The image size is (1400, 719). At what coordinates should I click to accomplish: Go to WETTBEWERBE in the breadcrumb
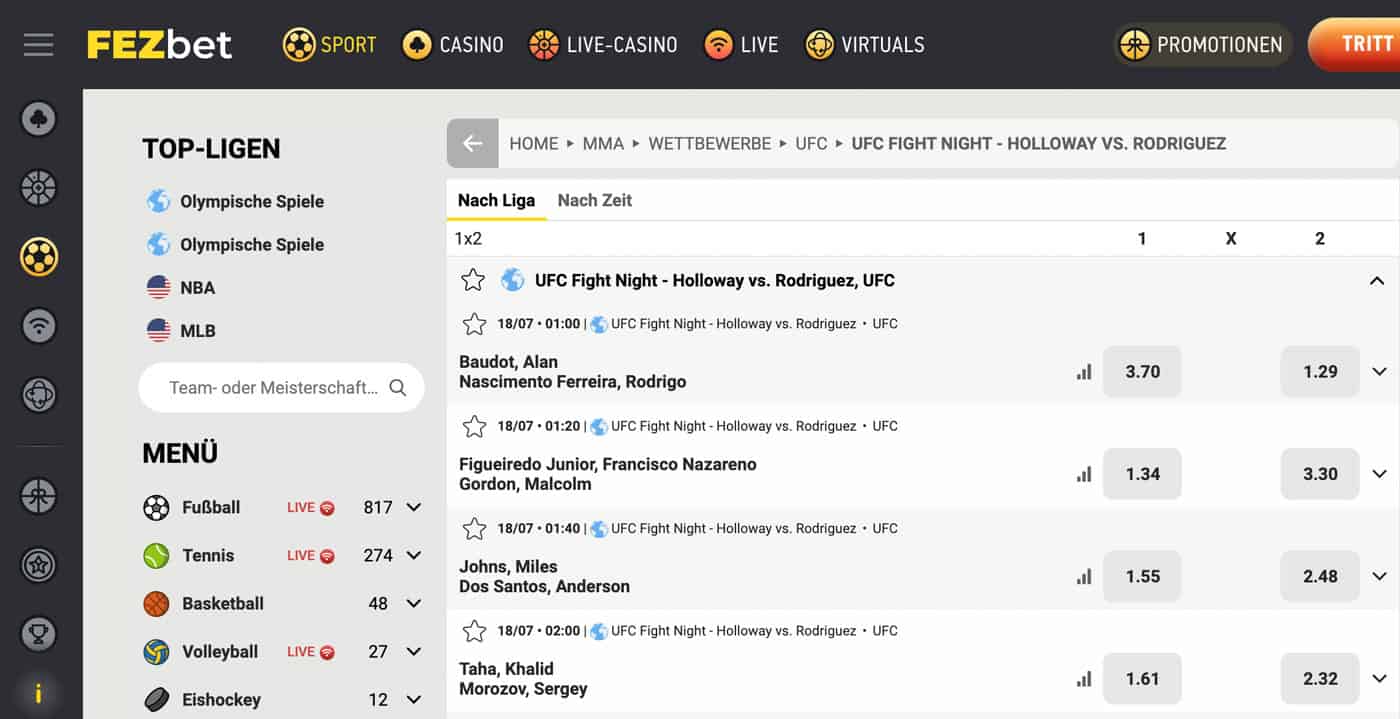710,143
